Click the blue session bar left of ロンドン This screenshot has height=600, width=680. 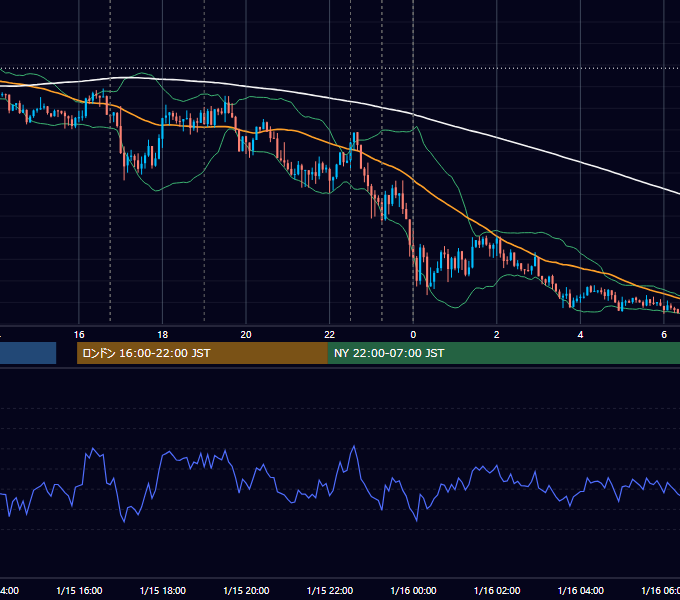(28, 353)
